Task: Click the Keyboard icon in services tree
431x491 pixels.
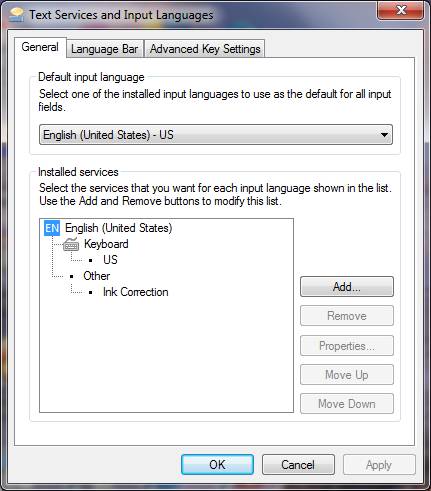Action: click(71, 244)
